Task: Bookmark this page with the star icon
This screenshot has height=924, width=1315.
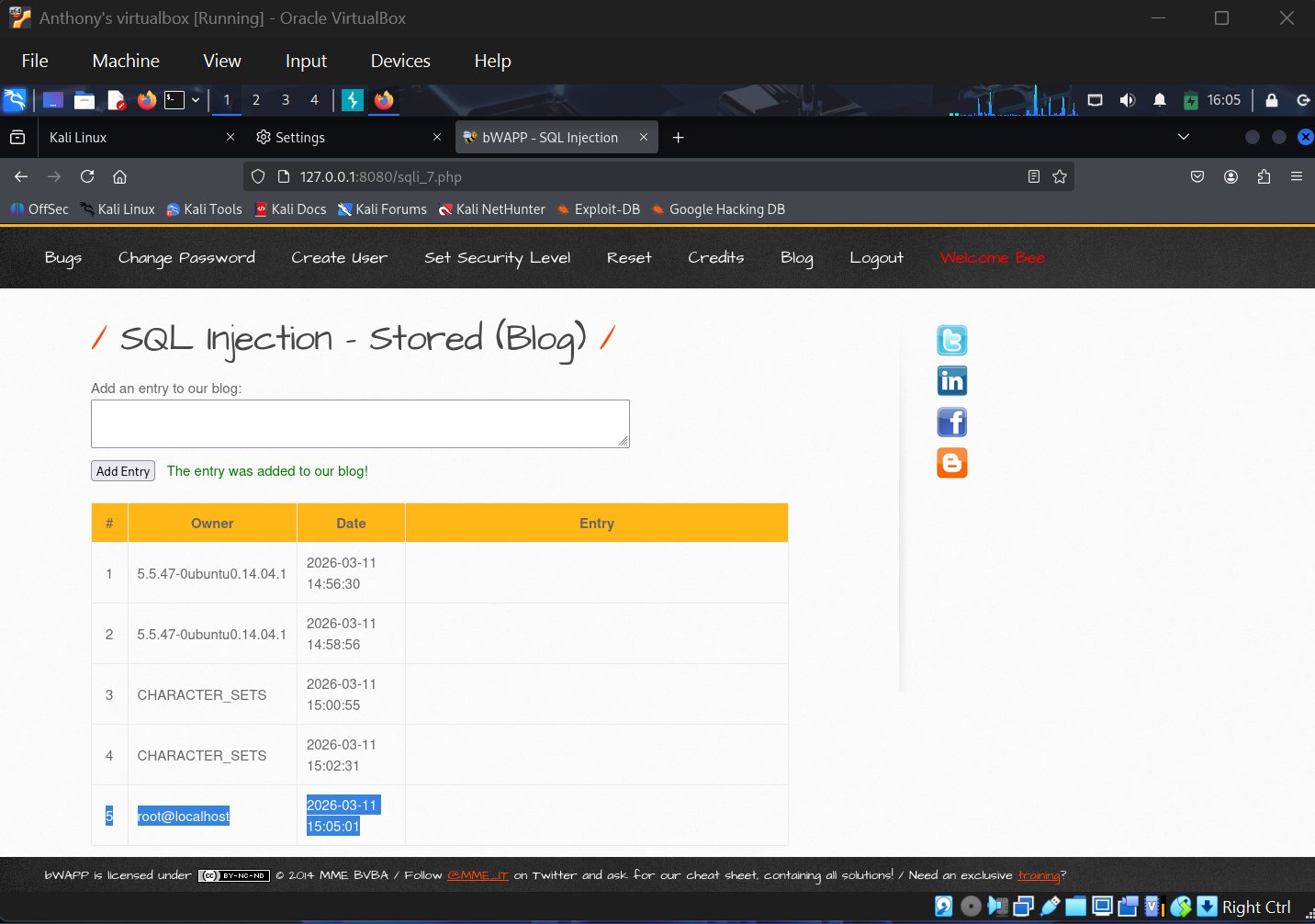Action: [x=1060, y=176]
